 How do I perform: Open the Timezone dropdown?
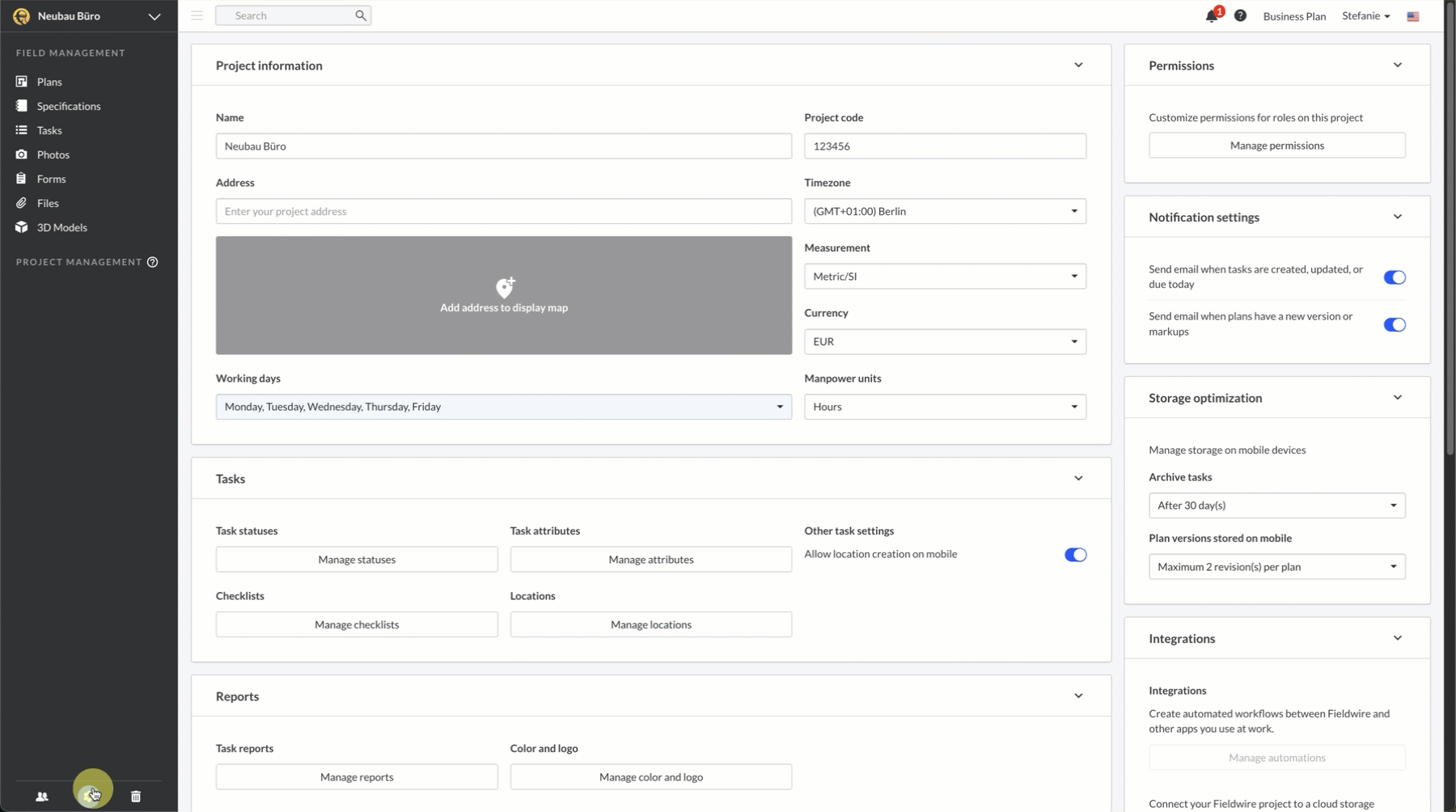[944, 211]
